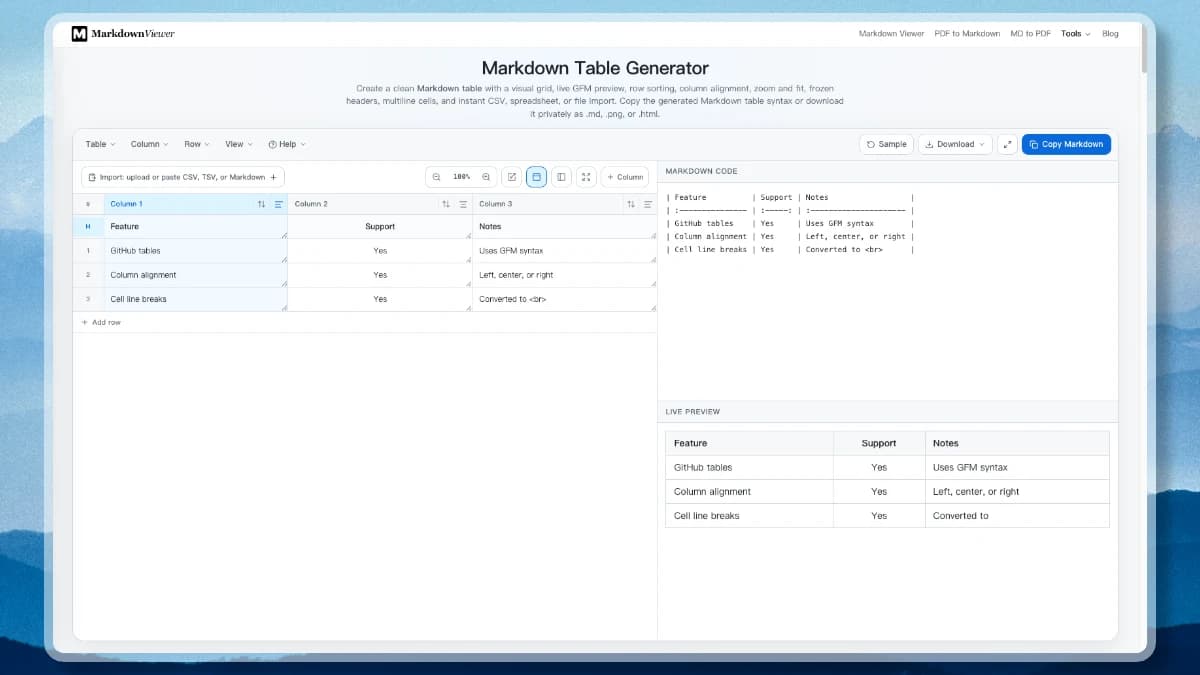
Task: Load the Sample table
Action: pyautogui.click(x=886, y=144)
